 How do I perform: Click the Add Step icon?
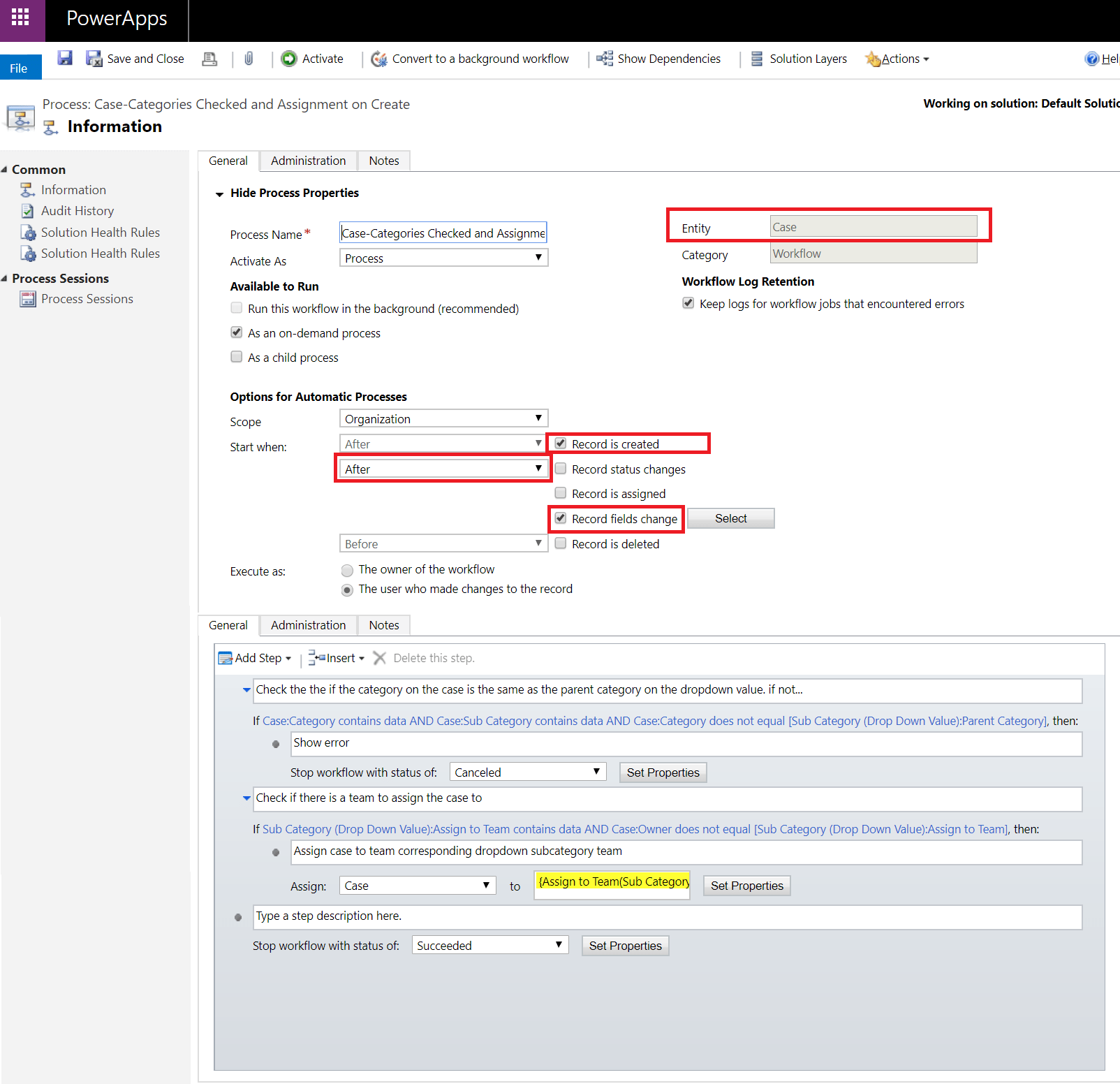point(226,658)
